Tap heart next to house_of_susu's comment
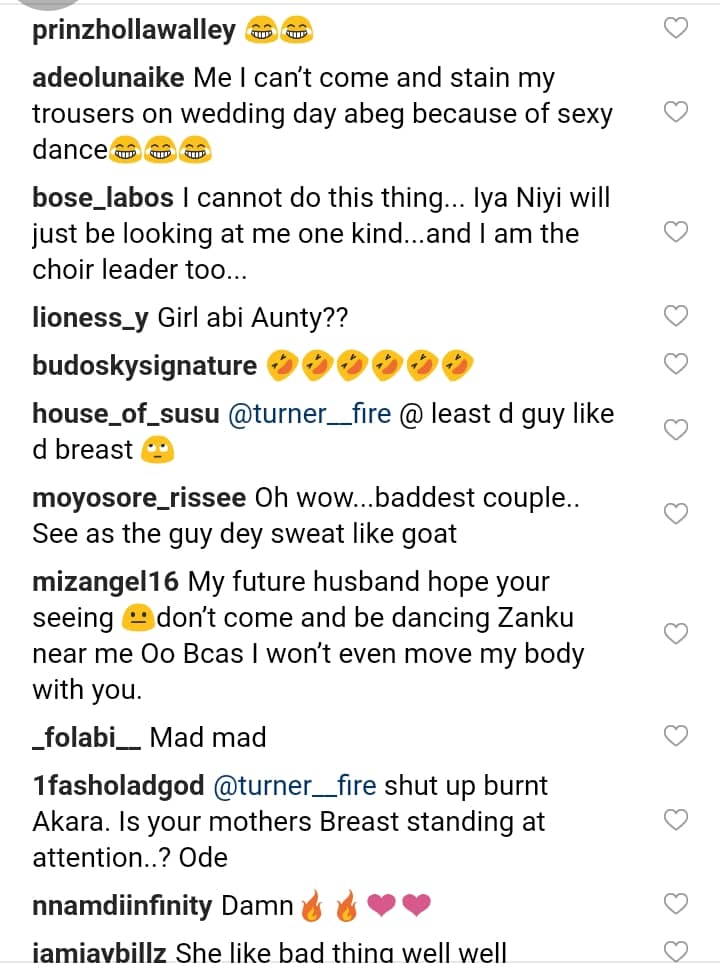 click(x=677, y=430)
